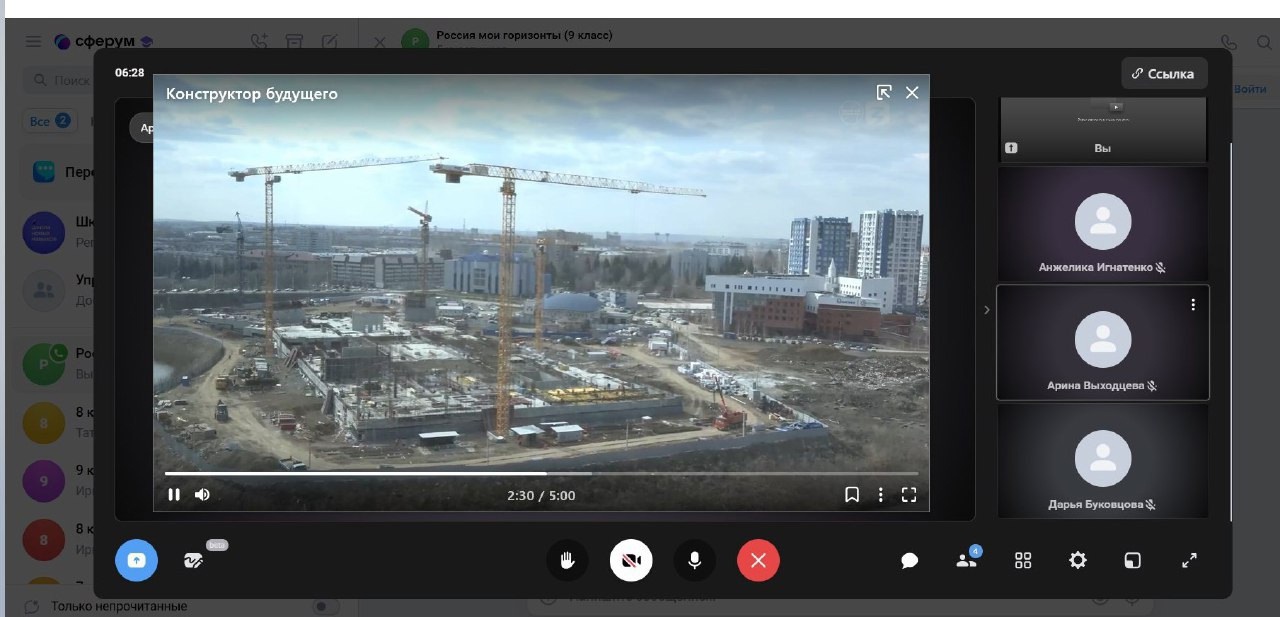Screen dimensions: 1280x617
Task: Mute the video player volume icon
Action: point(202,494)
